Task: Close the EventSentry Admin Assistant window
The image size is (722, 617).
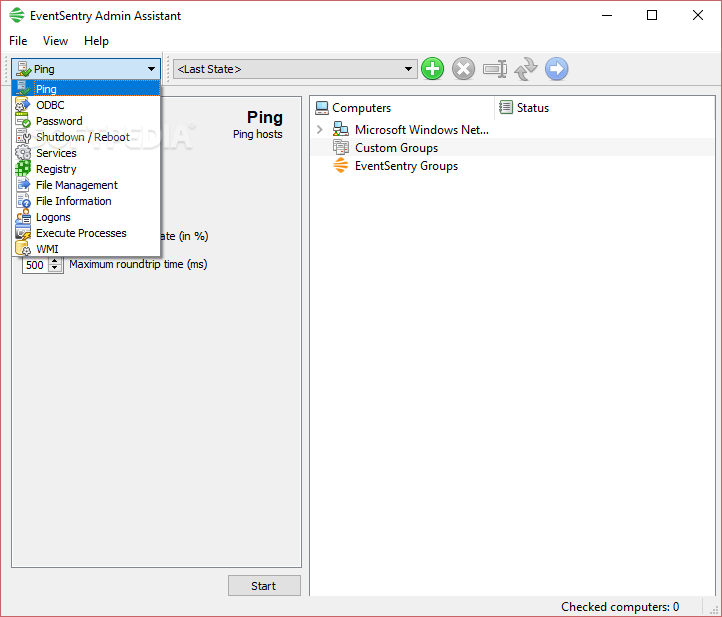Action: pos(698,15)
